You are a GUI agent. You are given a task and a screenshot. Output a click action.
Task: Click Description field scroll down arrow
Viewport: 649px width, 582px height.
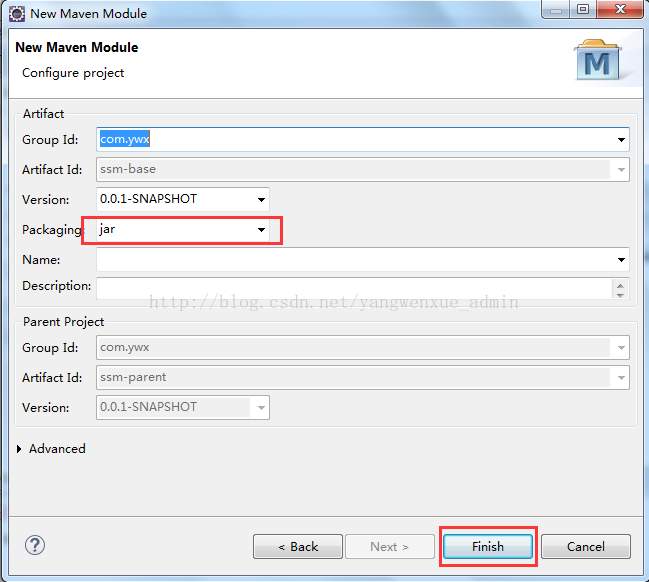coord(620,294)
